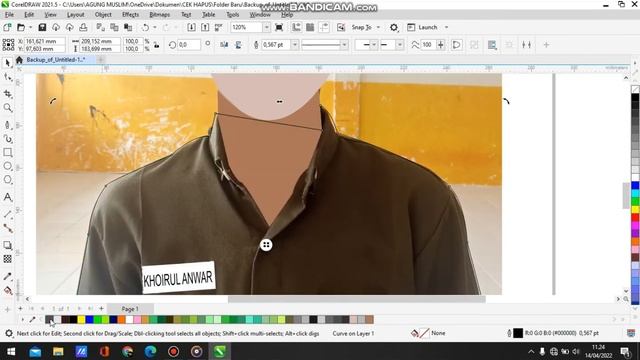Select the Pick tool in the toolbox
The width and height of the screenshot is (640, 360).
(x=7, y=62)
